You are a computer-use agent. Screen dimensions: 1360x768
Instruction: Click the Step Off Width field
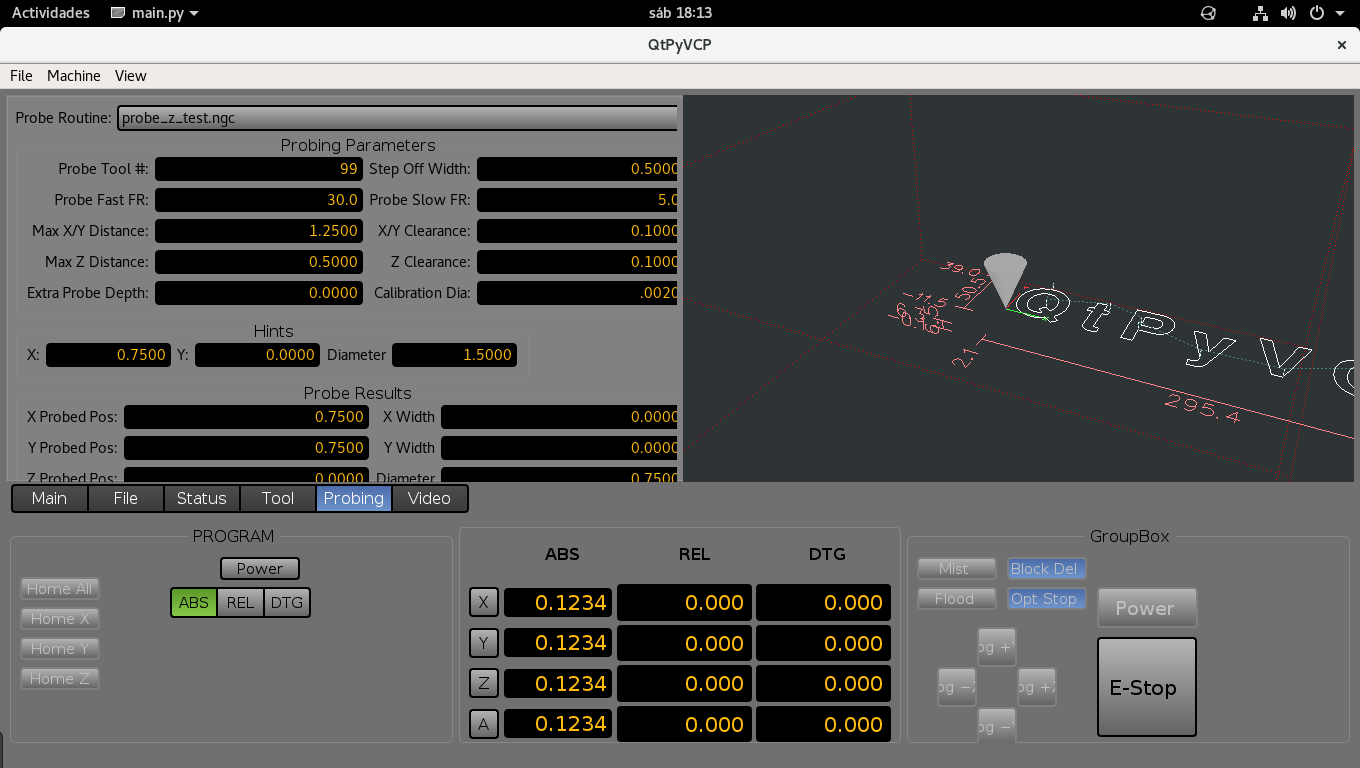click(578, 169)
